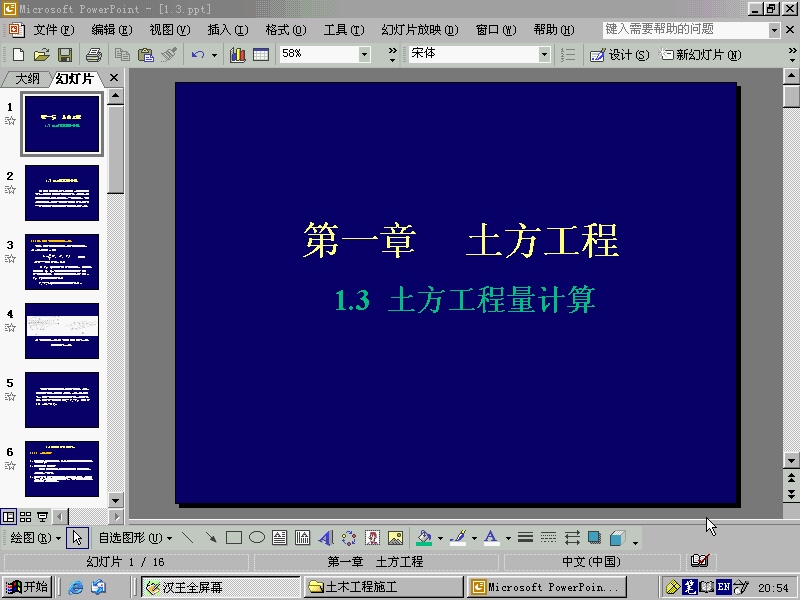Insert picture from file
The image size is (800, 600).
click(395, 537)
